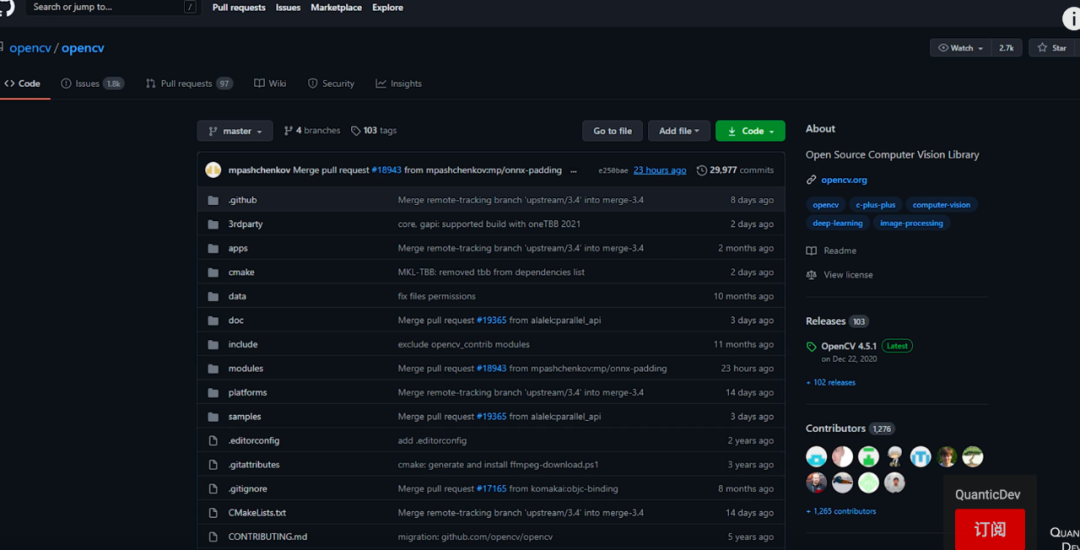Open the Watch notifications dropdown

point(961,48)
